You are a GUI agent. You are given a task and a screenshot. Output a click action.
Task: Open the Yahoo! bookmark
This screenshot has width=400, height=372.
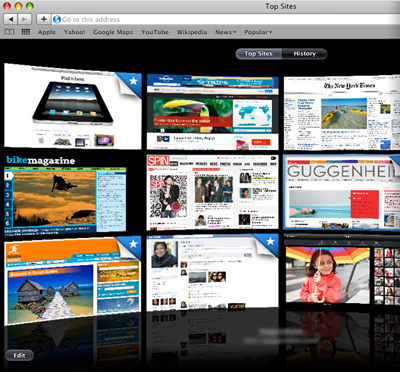click(x=74, y=32)
